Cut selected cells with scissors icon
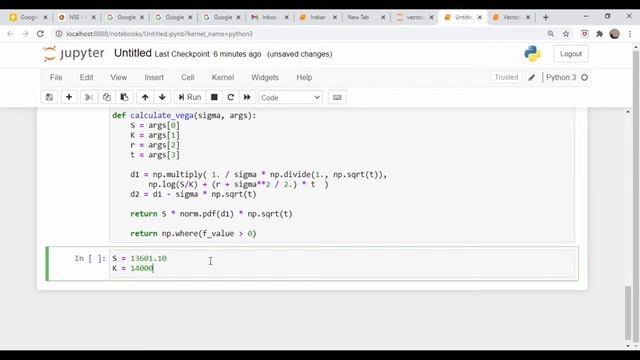The image size is (640, 360). 89,97
